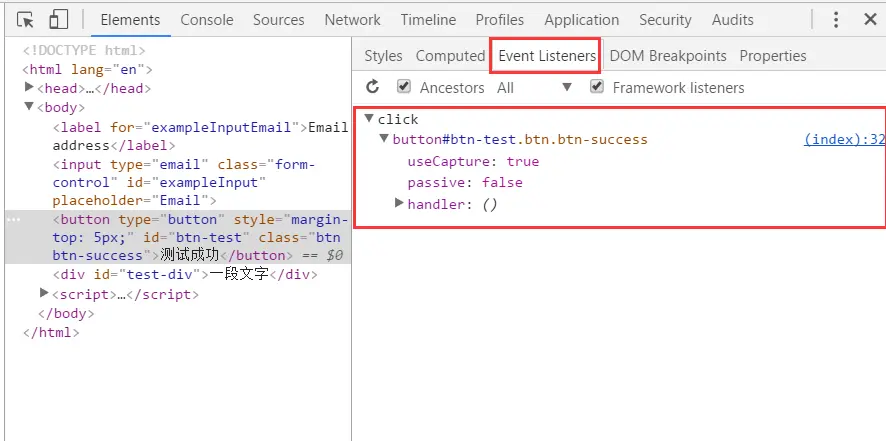Open the Console tab
This screenshot has height=441, width=886.
point(207,20)
